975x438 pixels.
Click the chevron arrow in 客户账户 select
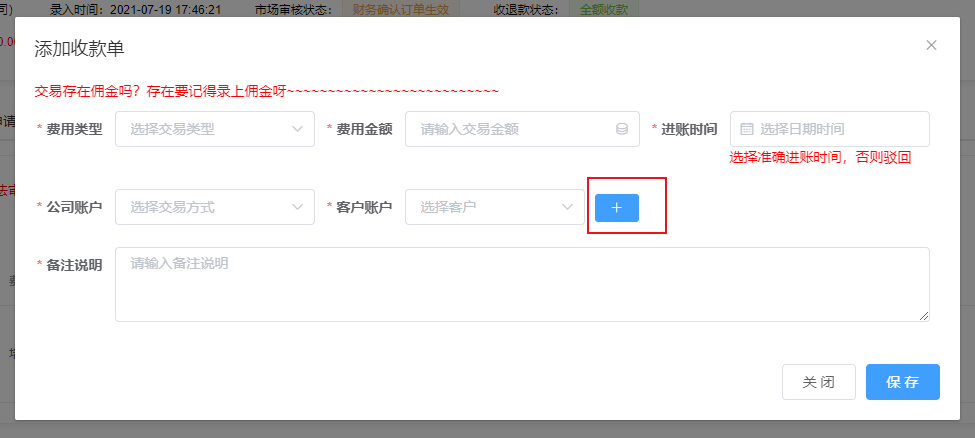567,207
